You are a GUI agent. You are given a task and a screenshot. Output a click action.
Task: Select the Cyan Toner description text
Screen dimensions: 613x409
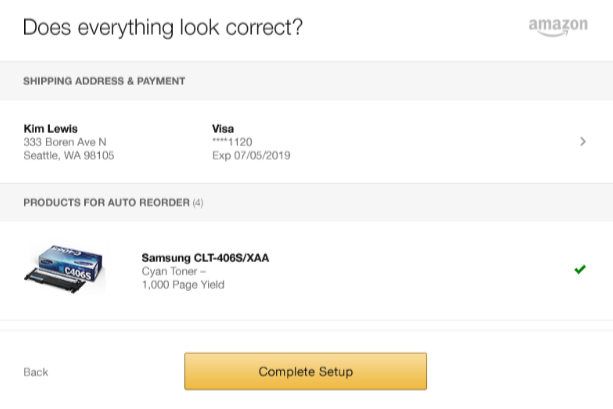pyautogui.click(x=174, y=271)
